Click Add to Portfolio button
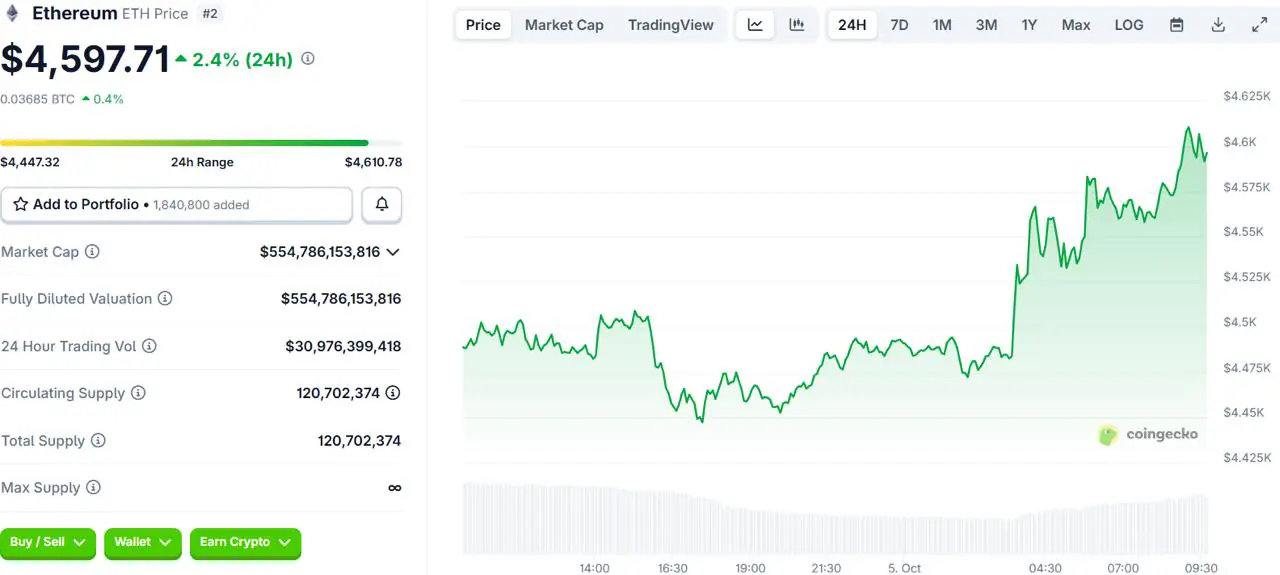 pos(176,204)
